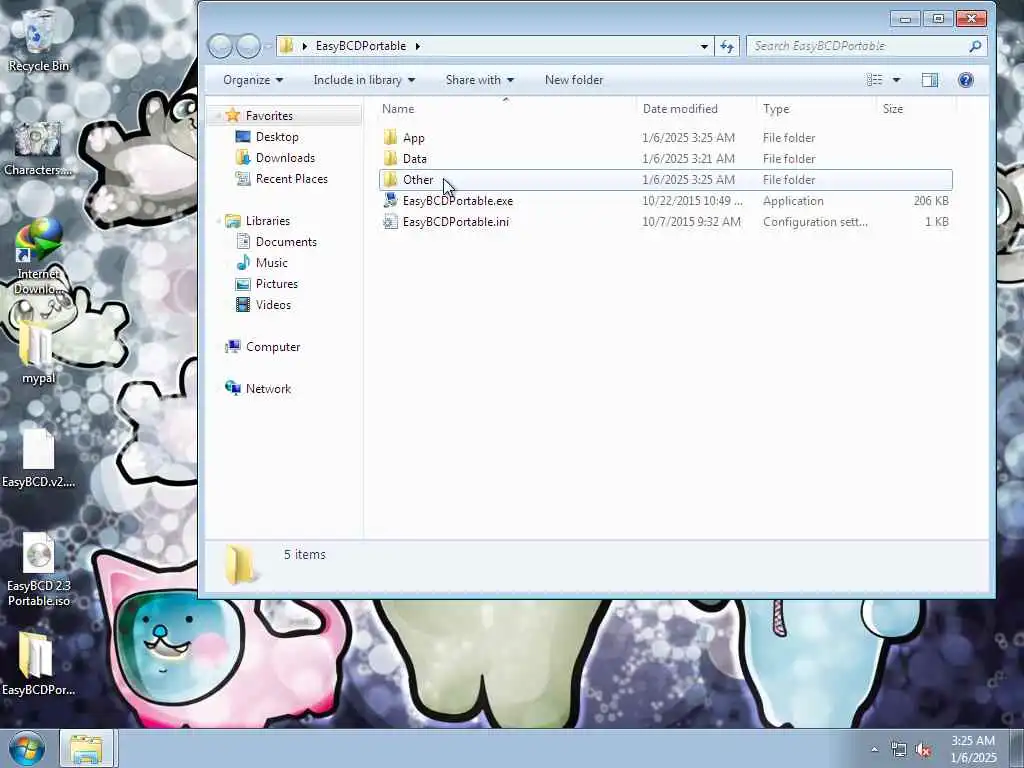Open Explorer help icon
The image size is (1024, 768).
965,80
